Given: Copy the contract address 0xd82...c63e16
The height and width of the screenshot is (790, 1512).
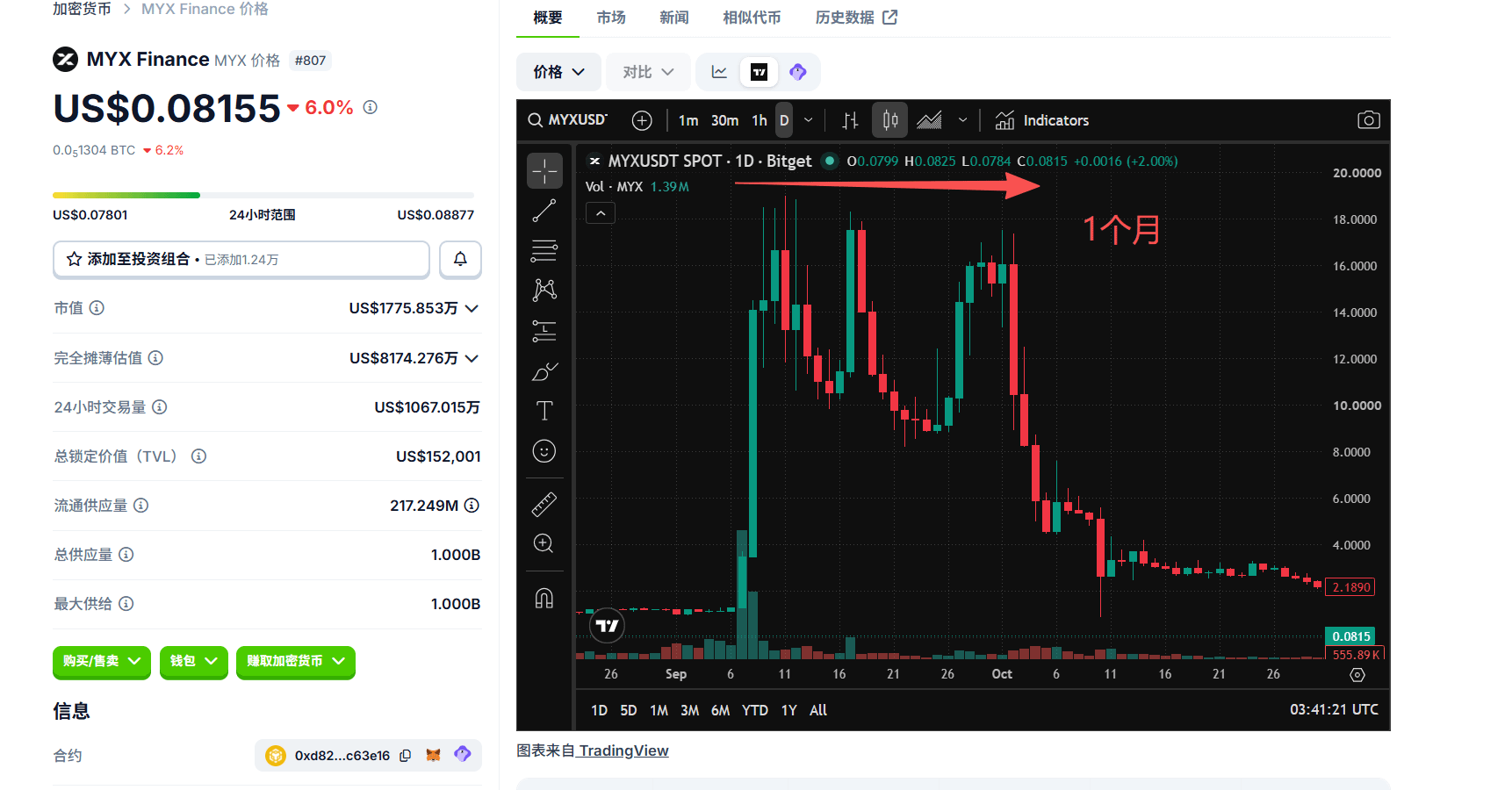Looking at the screenshot, I should 406,756.
